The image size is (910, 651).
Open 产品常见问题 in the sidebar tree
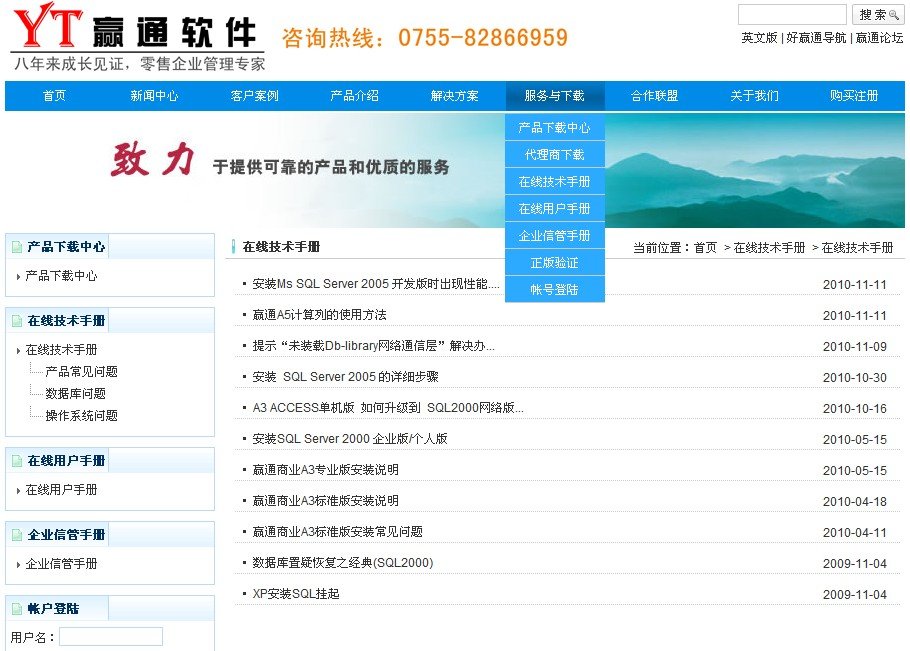point(81,372)
